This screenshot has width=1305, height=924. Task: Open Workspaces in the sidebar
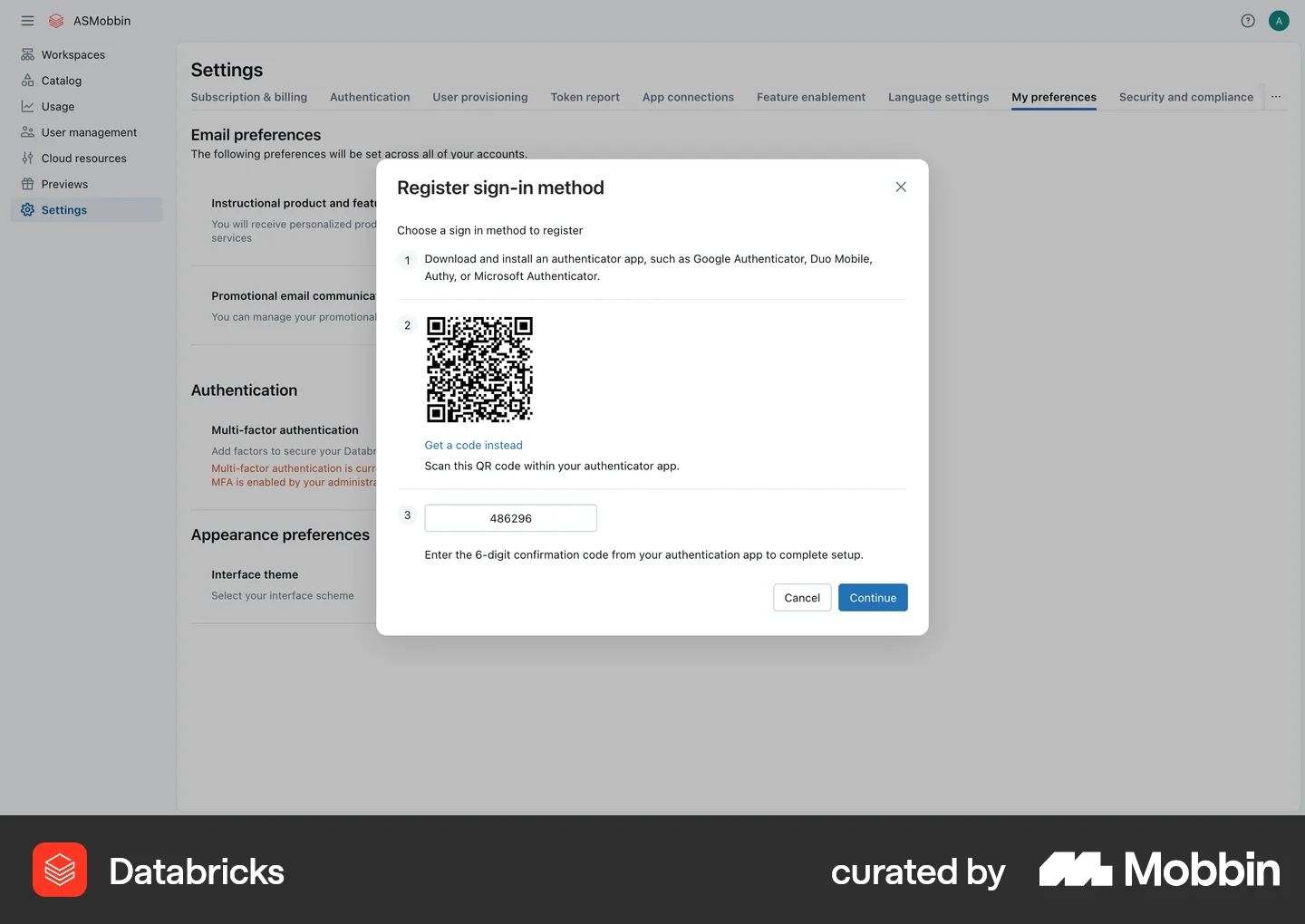[87, 55]
